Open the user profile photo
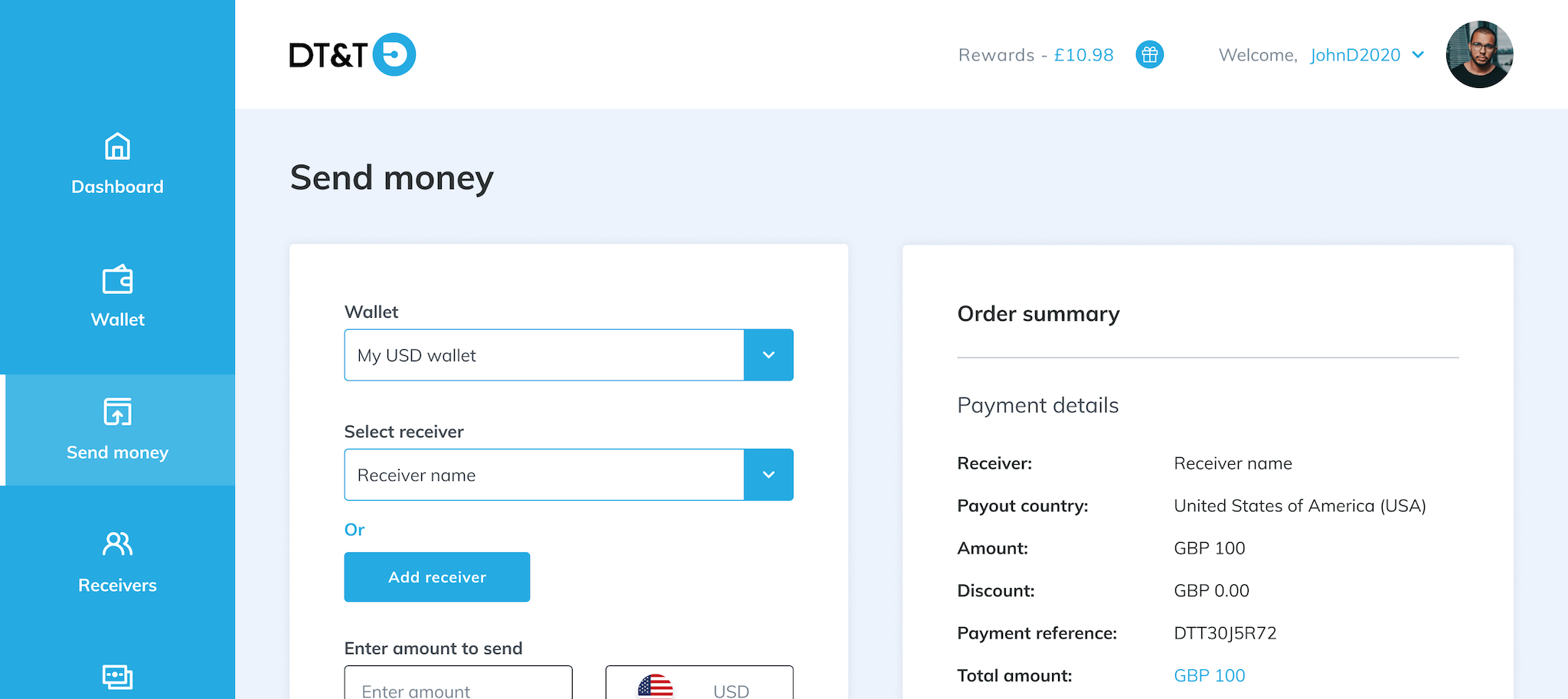Viewport: 1568px width, 699px height. [1479, 54]
